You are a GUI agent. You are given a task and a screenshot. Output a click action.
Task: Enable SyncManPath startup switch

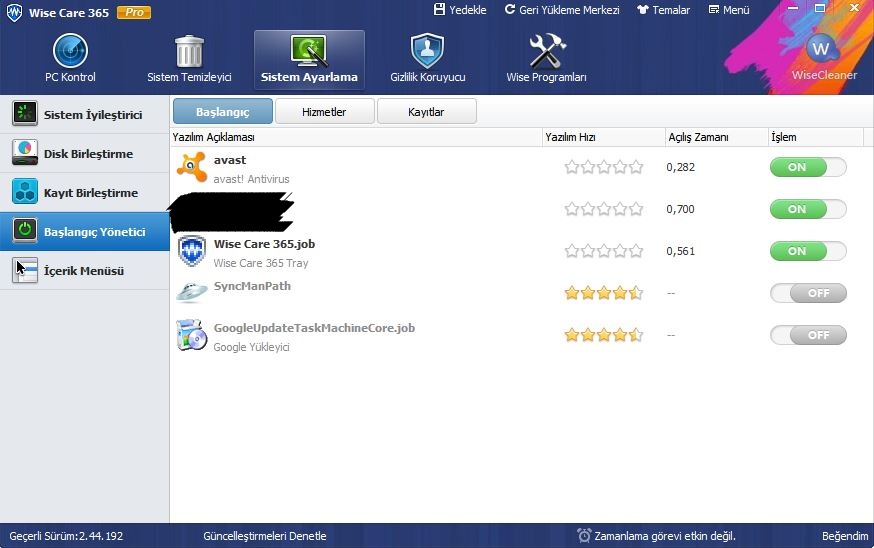(808, 293)
